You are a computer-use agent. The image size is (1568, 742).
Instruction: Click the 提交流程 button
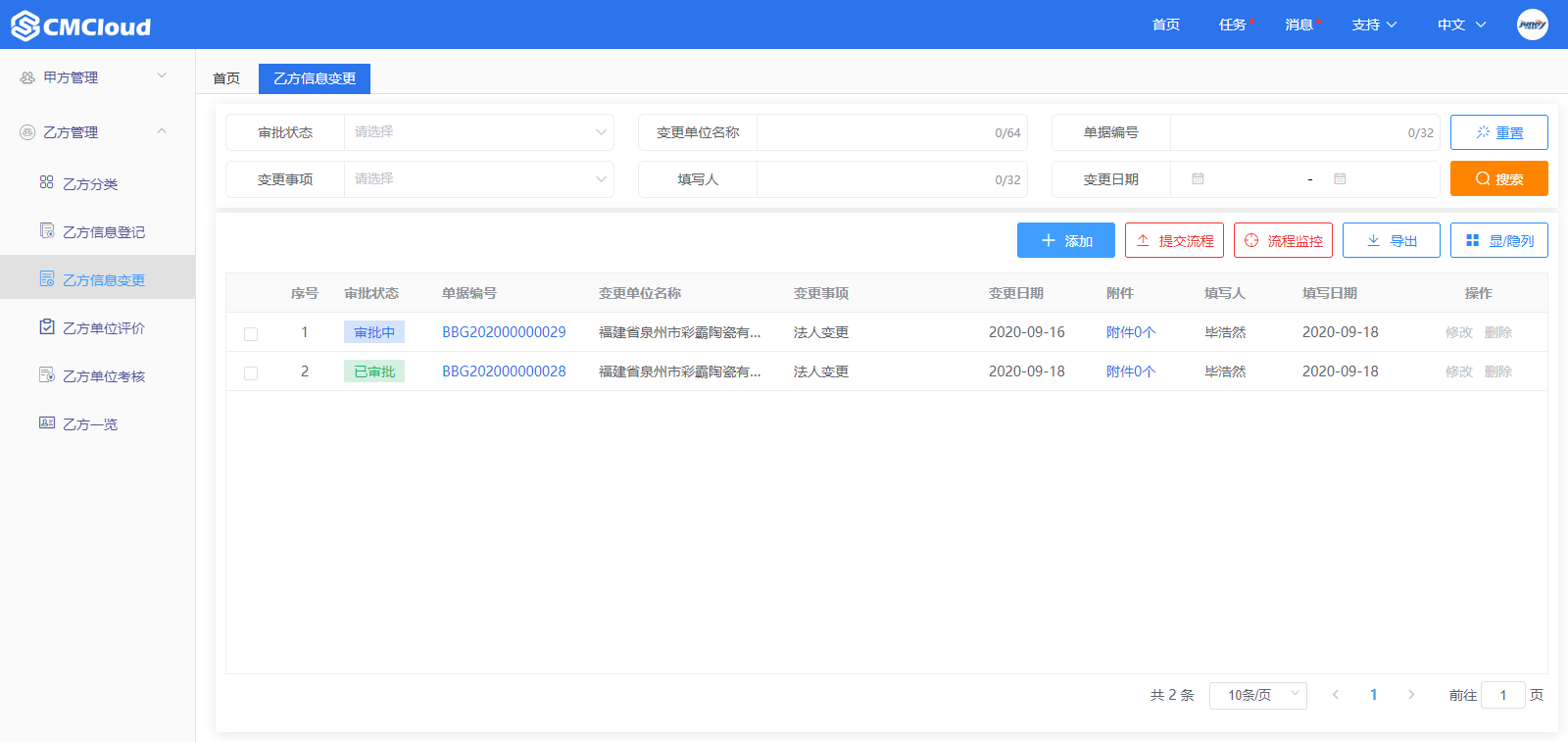1174,240
